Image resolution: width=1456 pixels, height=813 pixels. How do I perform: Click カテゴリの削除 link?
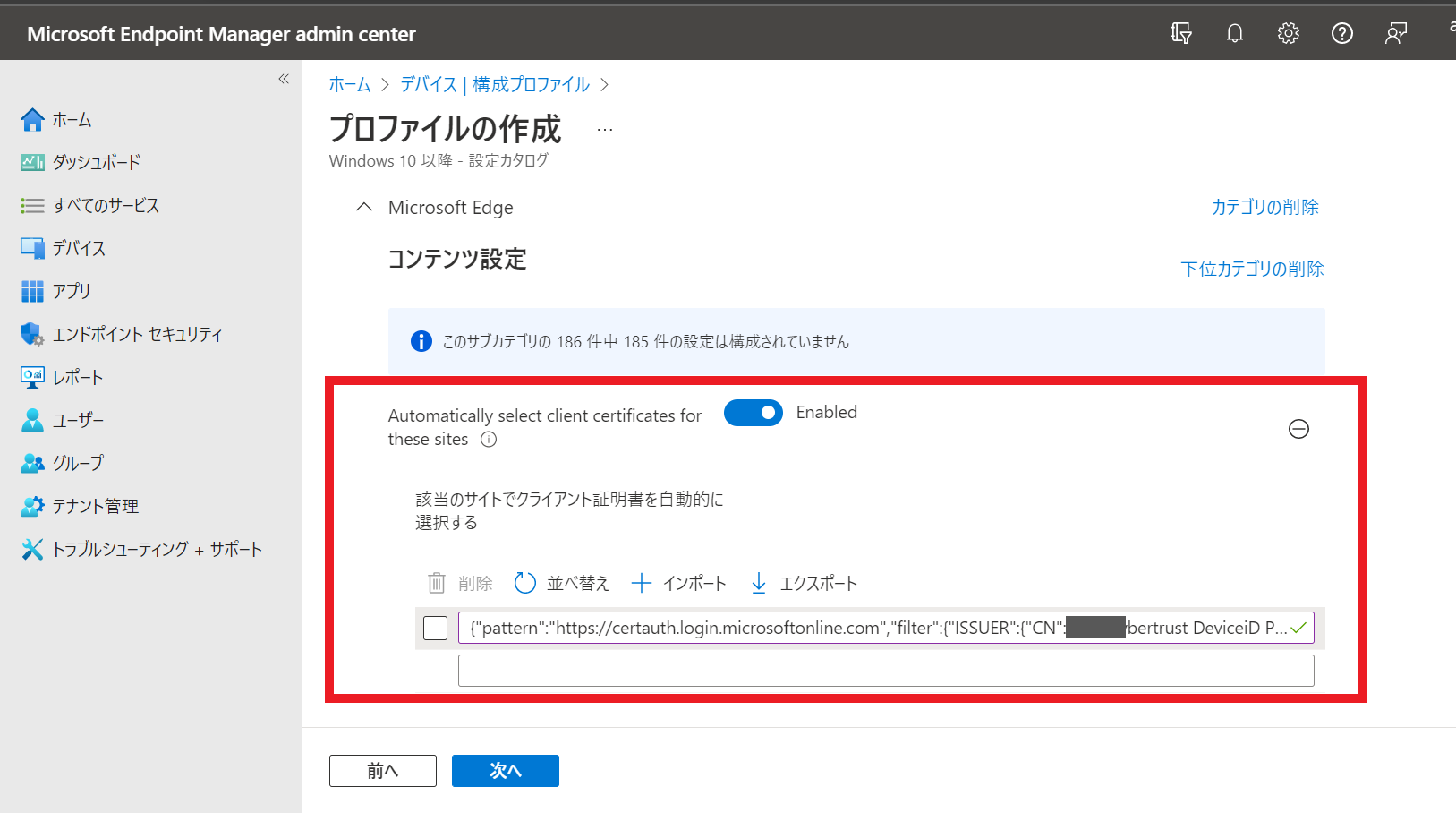[1264, 207]
